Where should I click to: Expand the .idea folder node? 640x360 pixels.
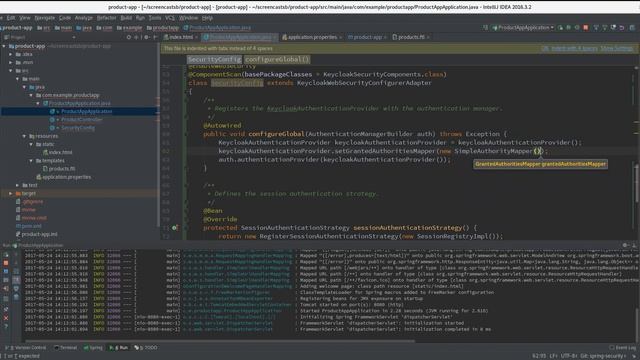(x=11, y=54)
